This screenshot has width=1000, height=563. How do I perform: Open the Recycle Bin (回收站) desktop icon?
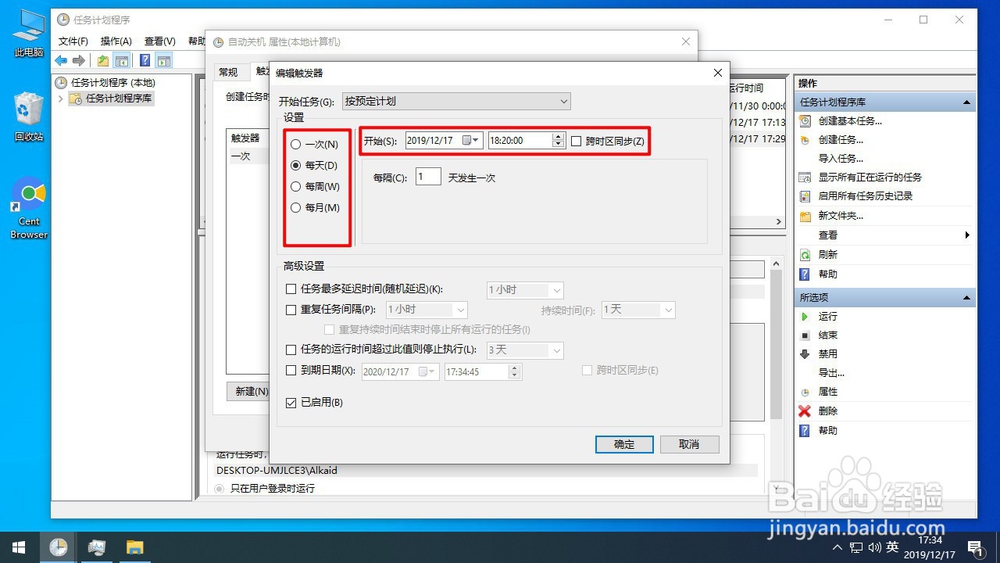29,117
